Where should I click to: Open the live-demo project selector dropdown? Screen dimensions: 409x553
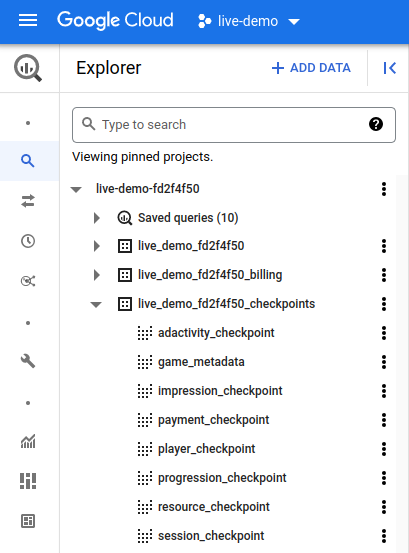(x=249, y=21)
